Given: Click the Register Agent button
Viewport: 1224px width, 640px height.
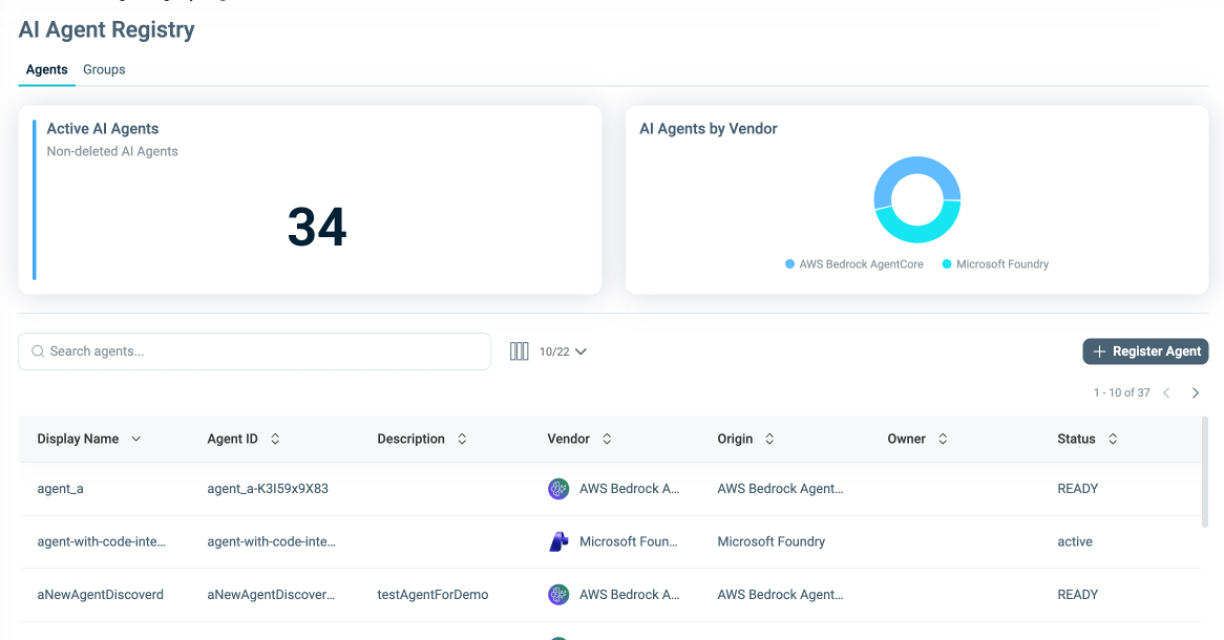Looking at the screenshot, I should tap(1146, 351).
